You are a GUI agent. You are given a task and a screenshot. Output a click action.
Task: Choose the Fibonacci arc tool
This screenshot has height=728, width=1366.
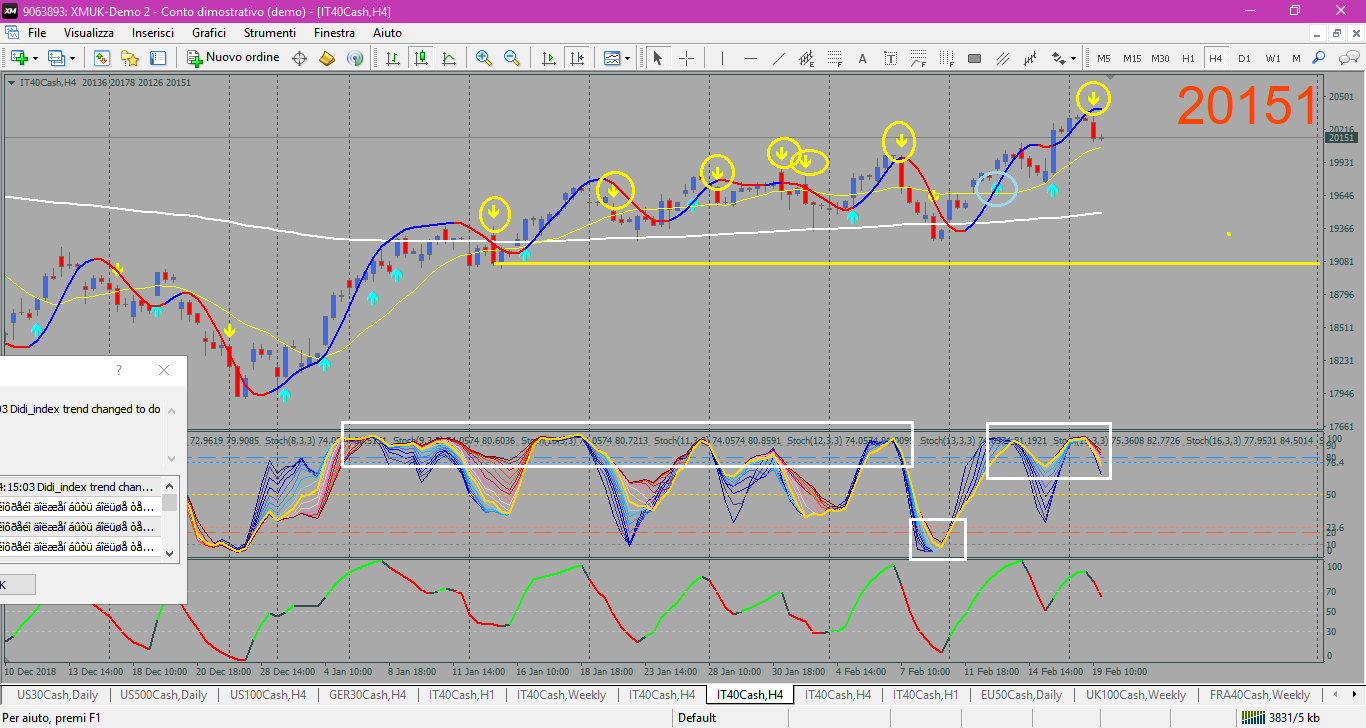coord(919,58)
